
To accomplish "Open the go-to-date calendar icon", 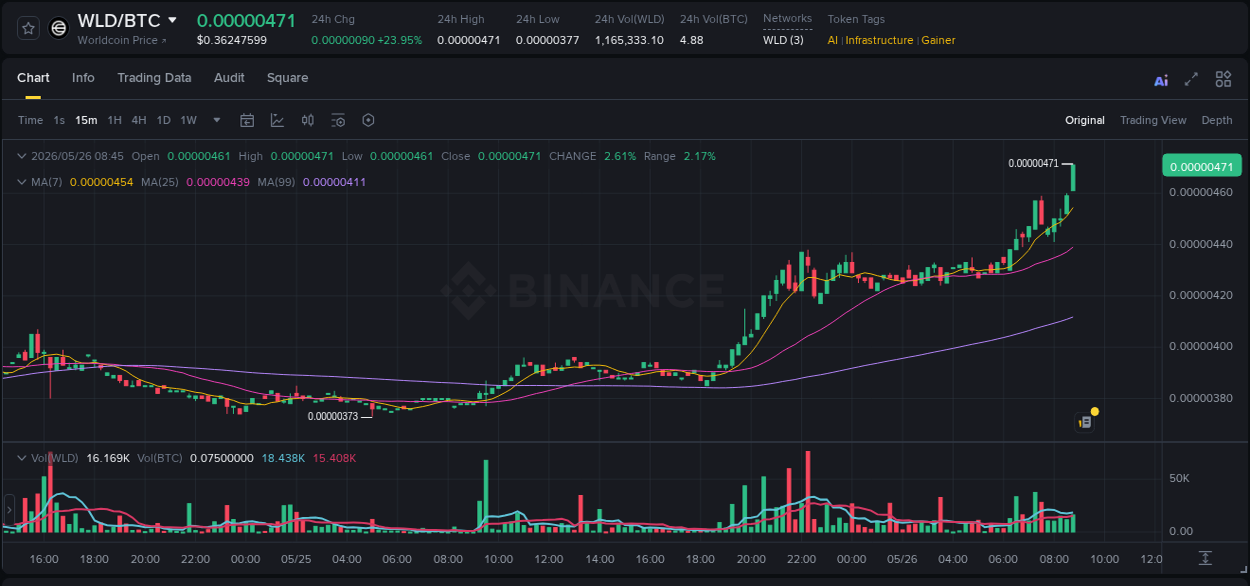I will (x=247, y=120).
